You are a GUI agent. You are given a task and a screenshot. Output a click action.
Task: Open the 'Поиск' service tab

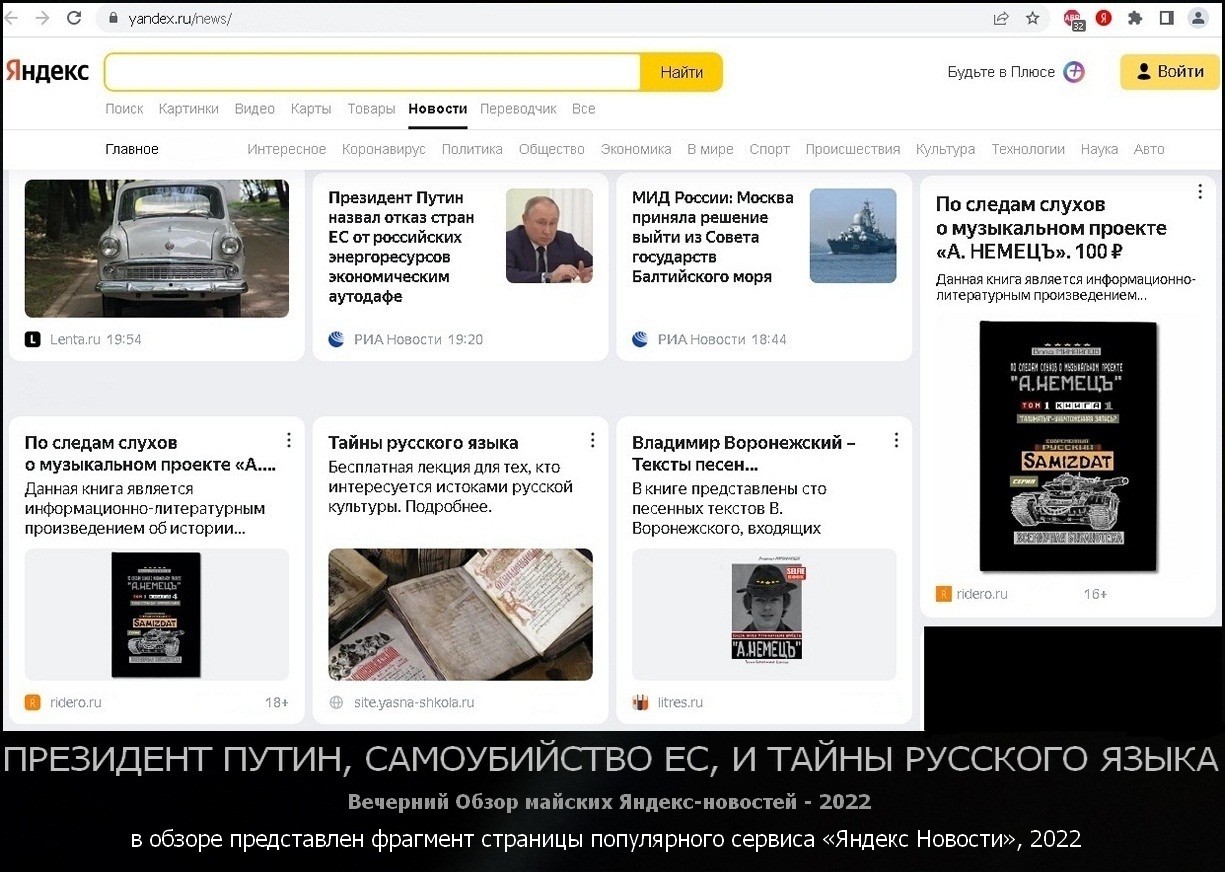(124, 109)
